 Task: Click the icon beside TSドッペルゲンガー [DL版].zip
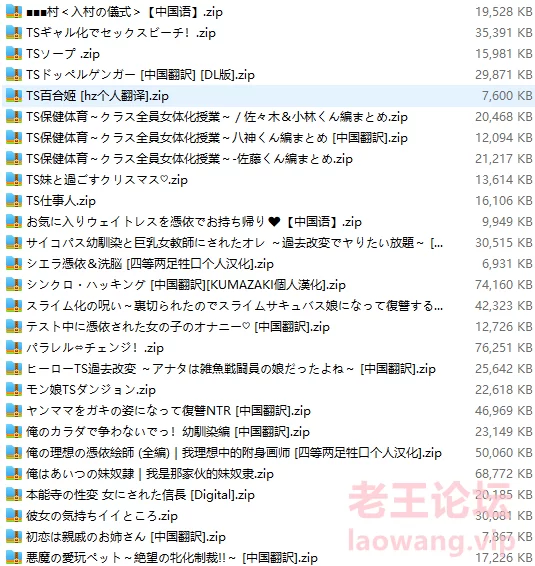pos(14,75)
